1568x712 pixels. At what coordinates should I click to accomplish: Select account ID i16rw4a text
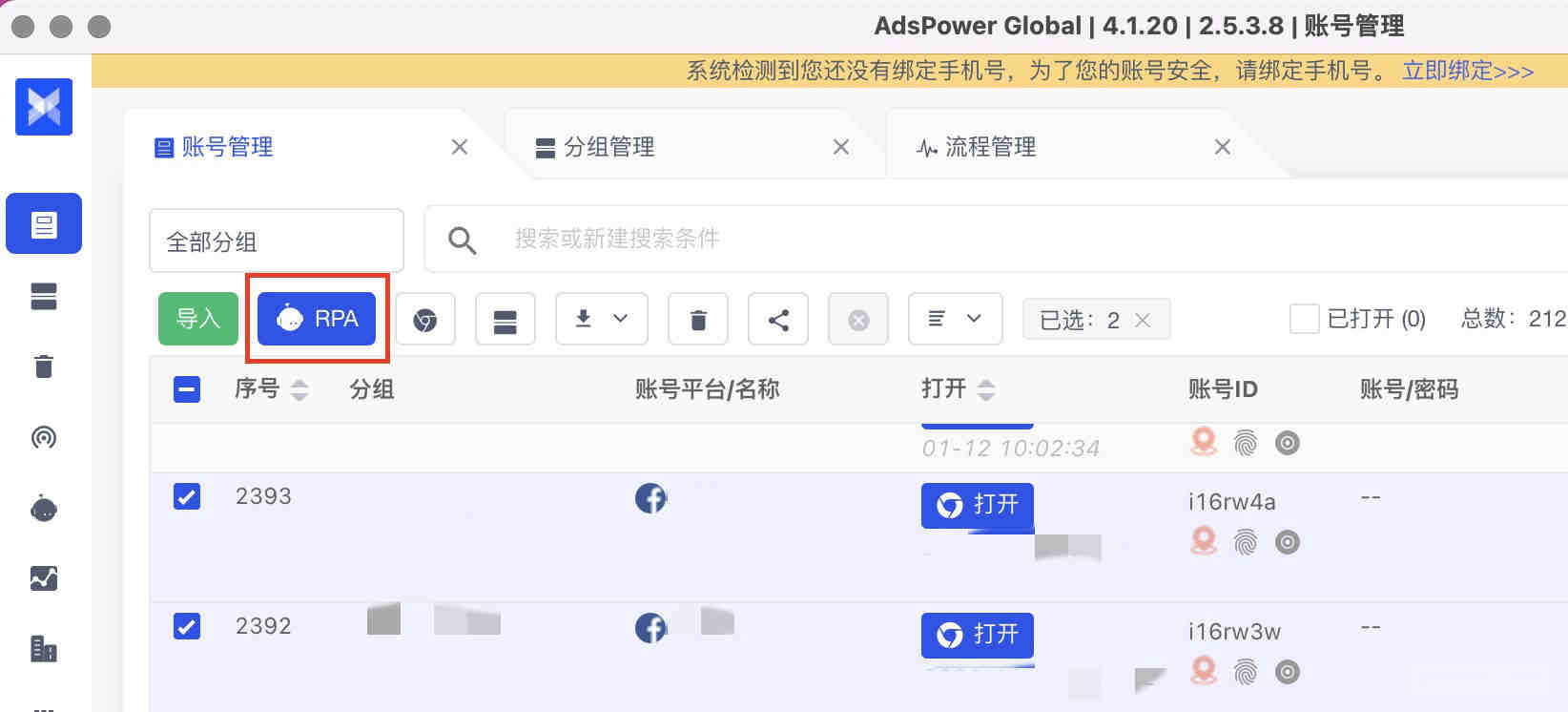(x=1232, y=501)
